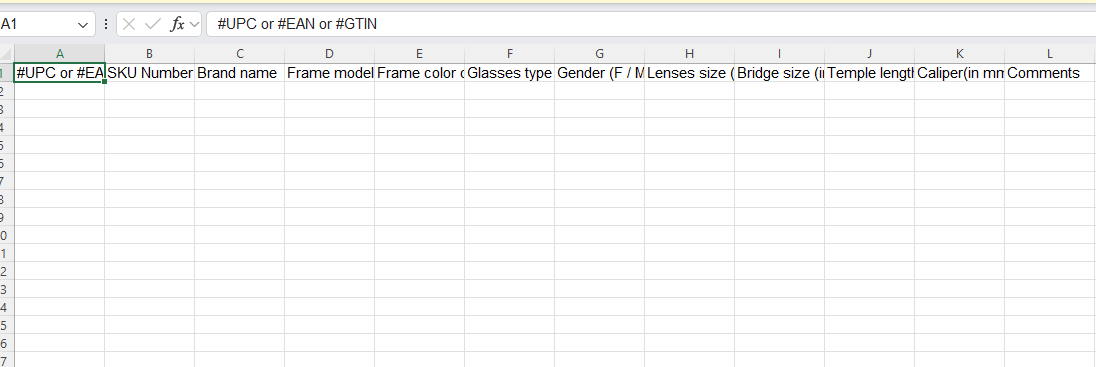
Task: Select the Temple length cell
Action: pos(870,73)
